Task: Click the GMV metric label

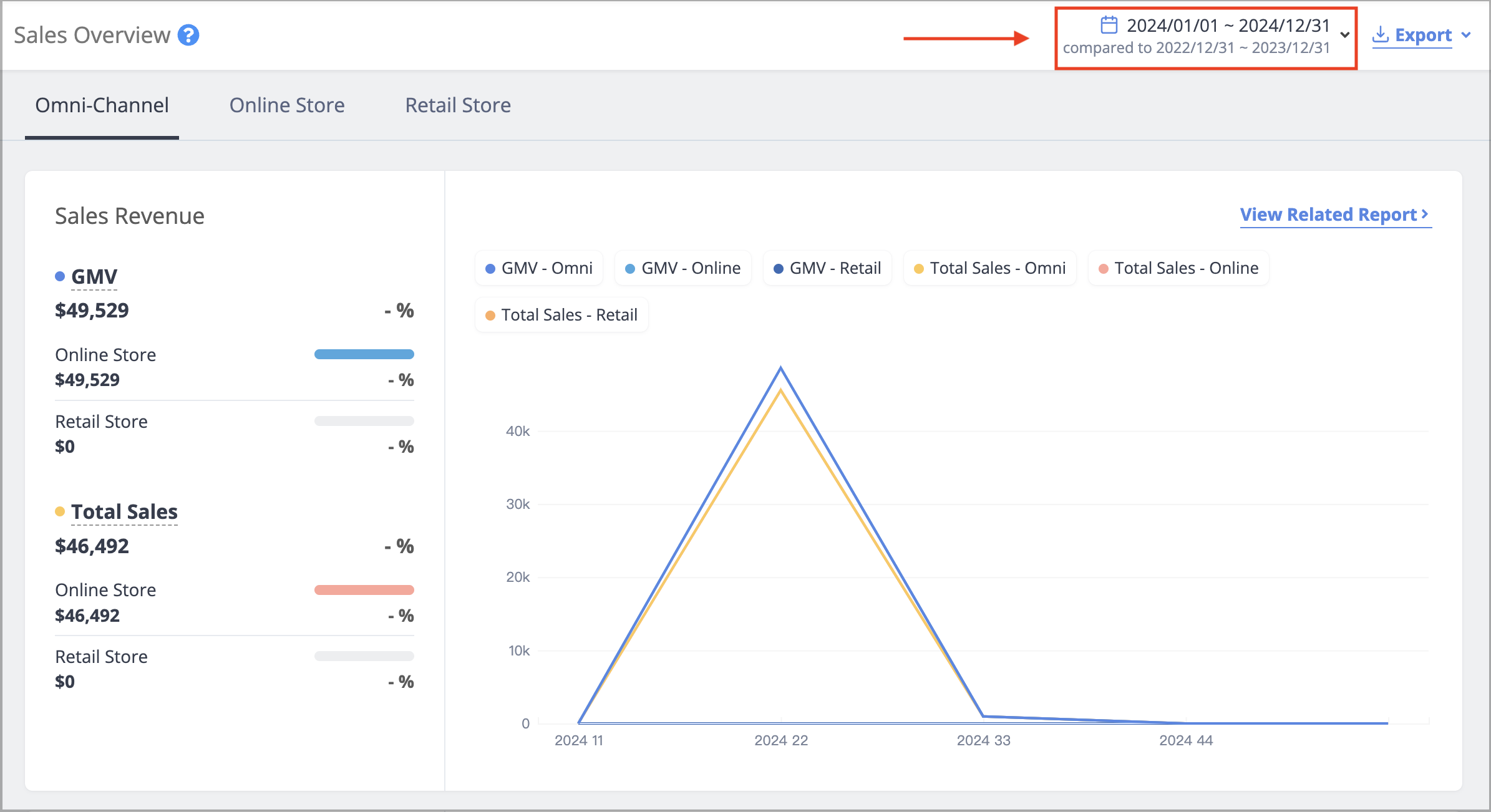Action: pyautogui.click(x=94, y=276)
